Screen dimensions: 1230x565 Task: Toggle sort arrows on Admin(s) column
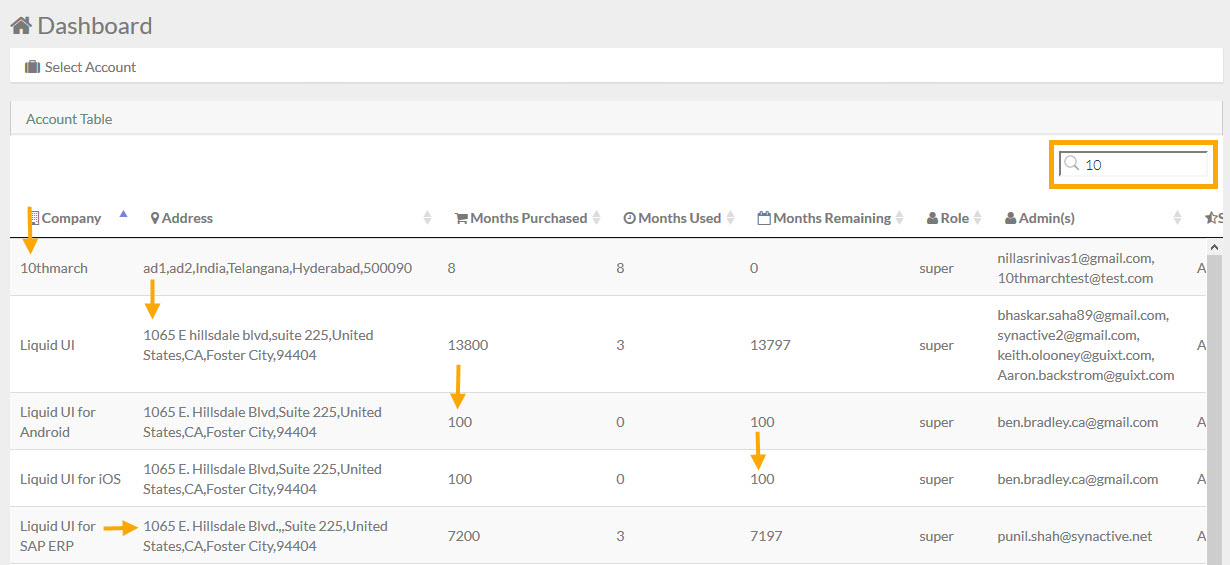click(x=1177, y=218)
